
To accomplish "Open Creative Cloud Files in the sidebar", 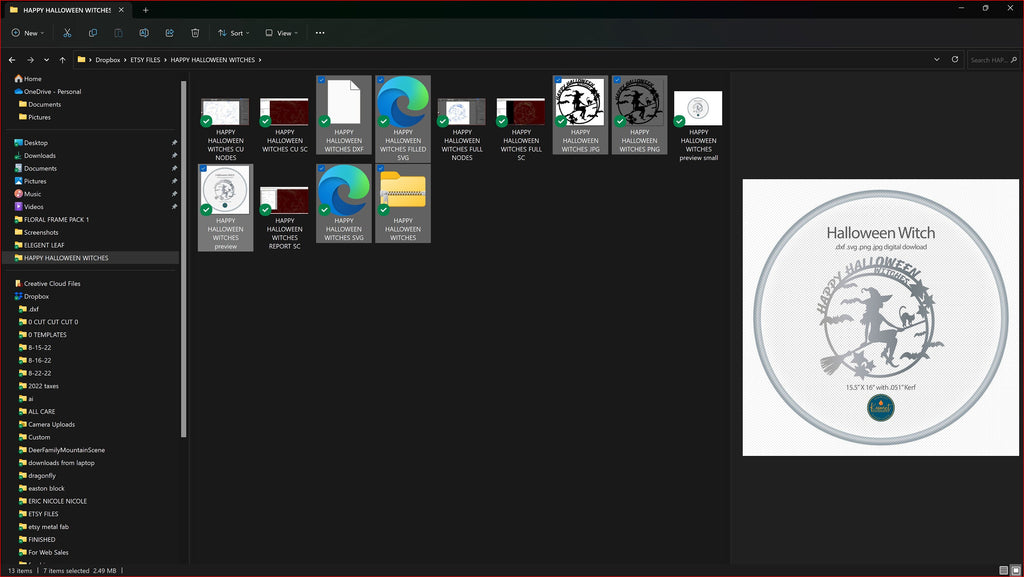I will click(52, 283).
